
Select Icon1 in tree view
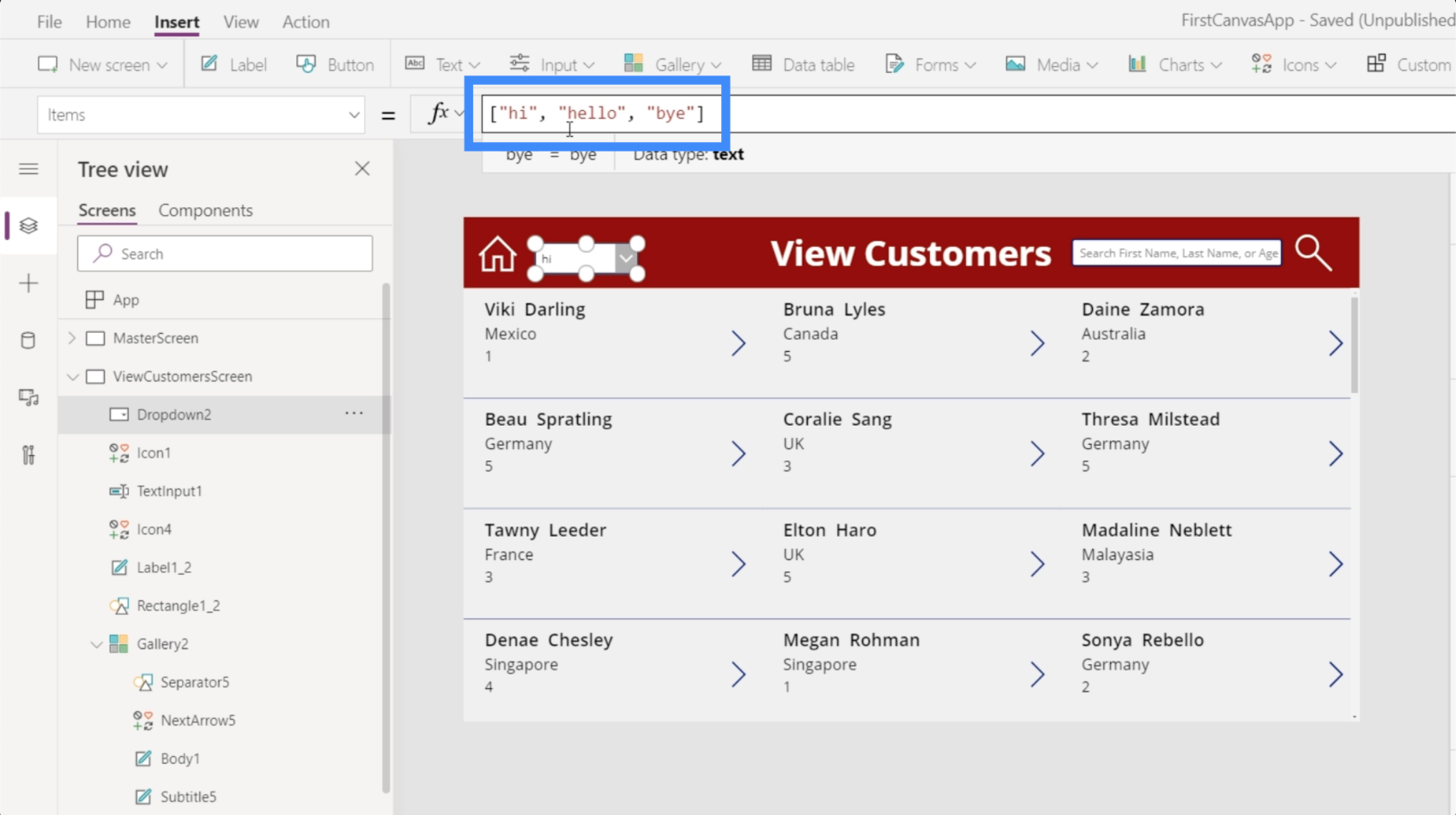point(153,453)
